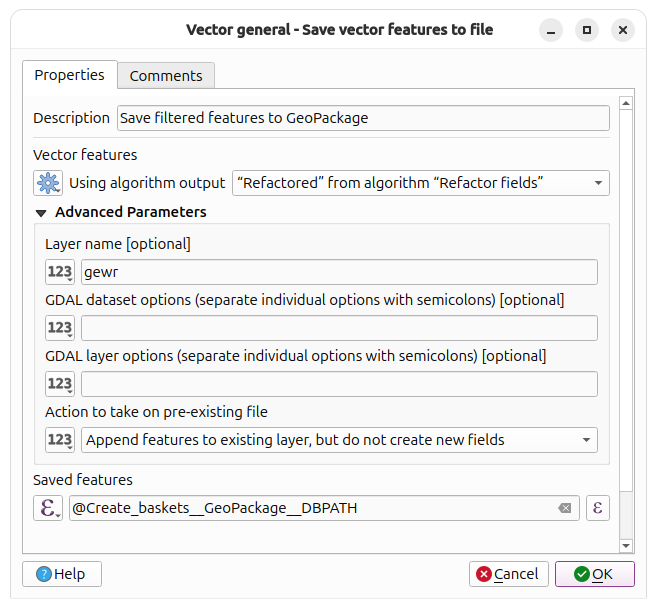
Task: Click the Description text field
Action: click(x=363, y=118)
